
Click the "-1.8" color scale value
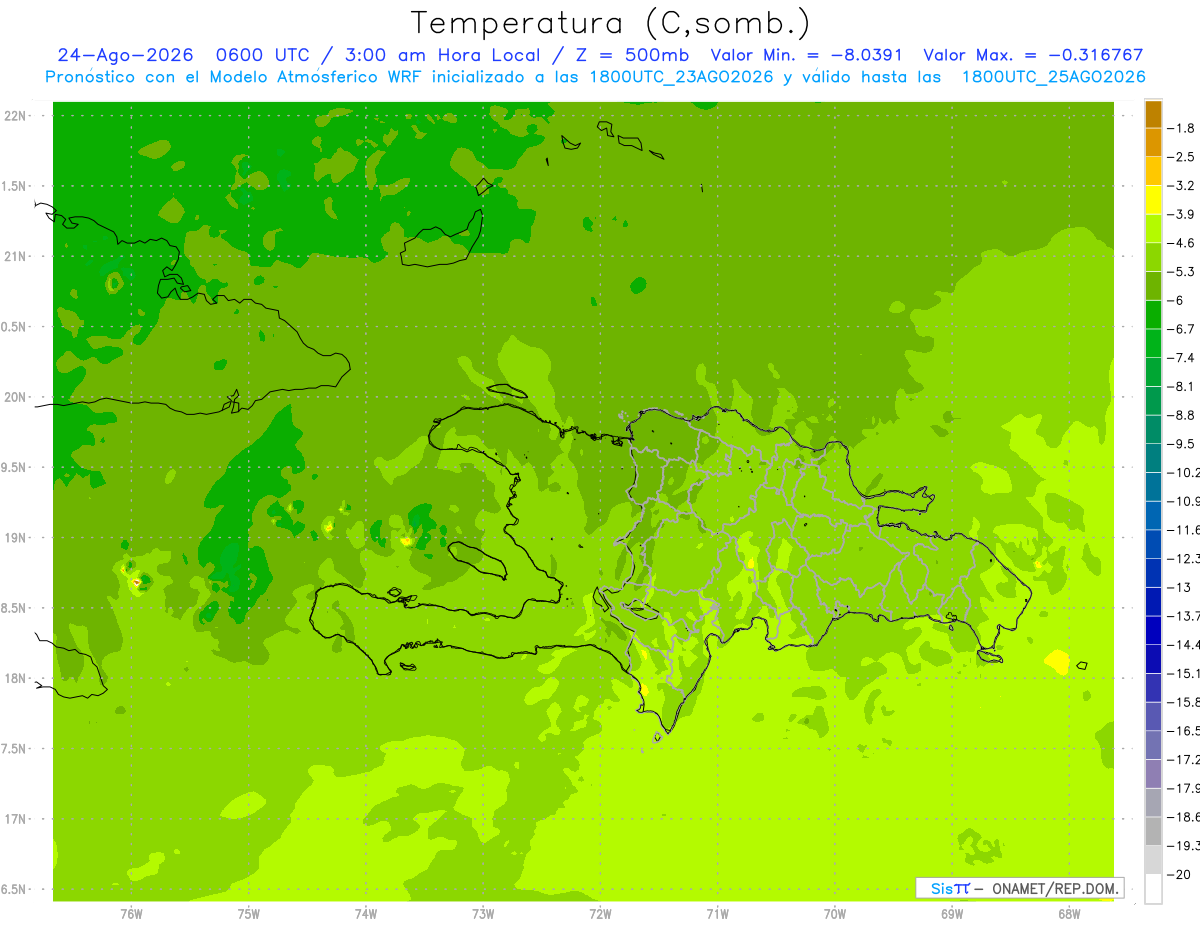coord(1181,128)
